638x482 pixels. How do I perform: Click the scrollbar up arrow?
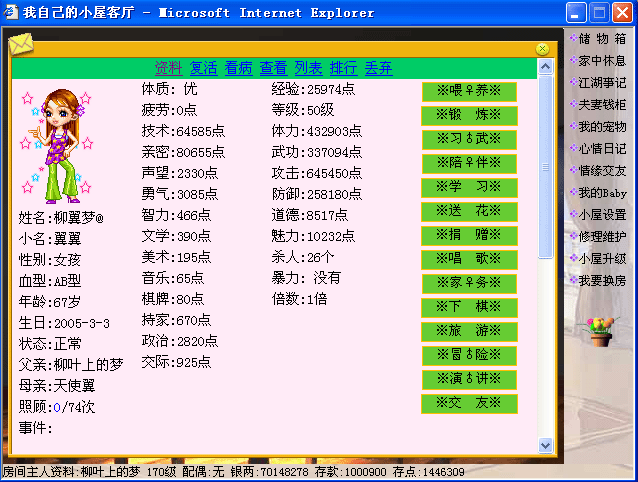(546, 67)
